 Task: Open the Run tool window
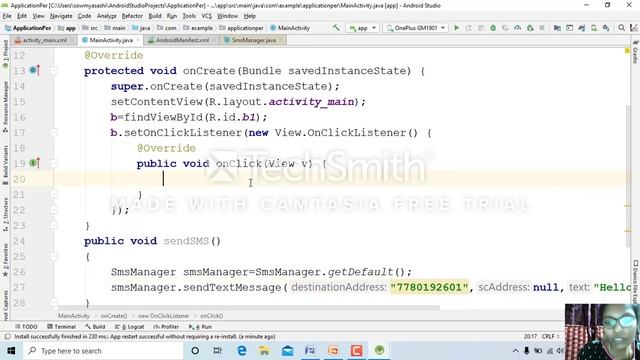point(200,327)
